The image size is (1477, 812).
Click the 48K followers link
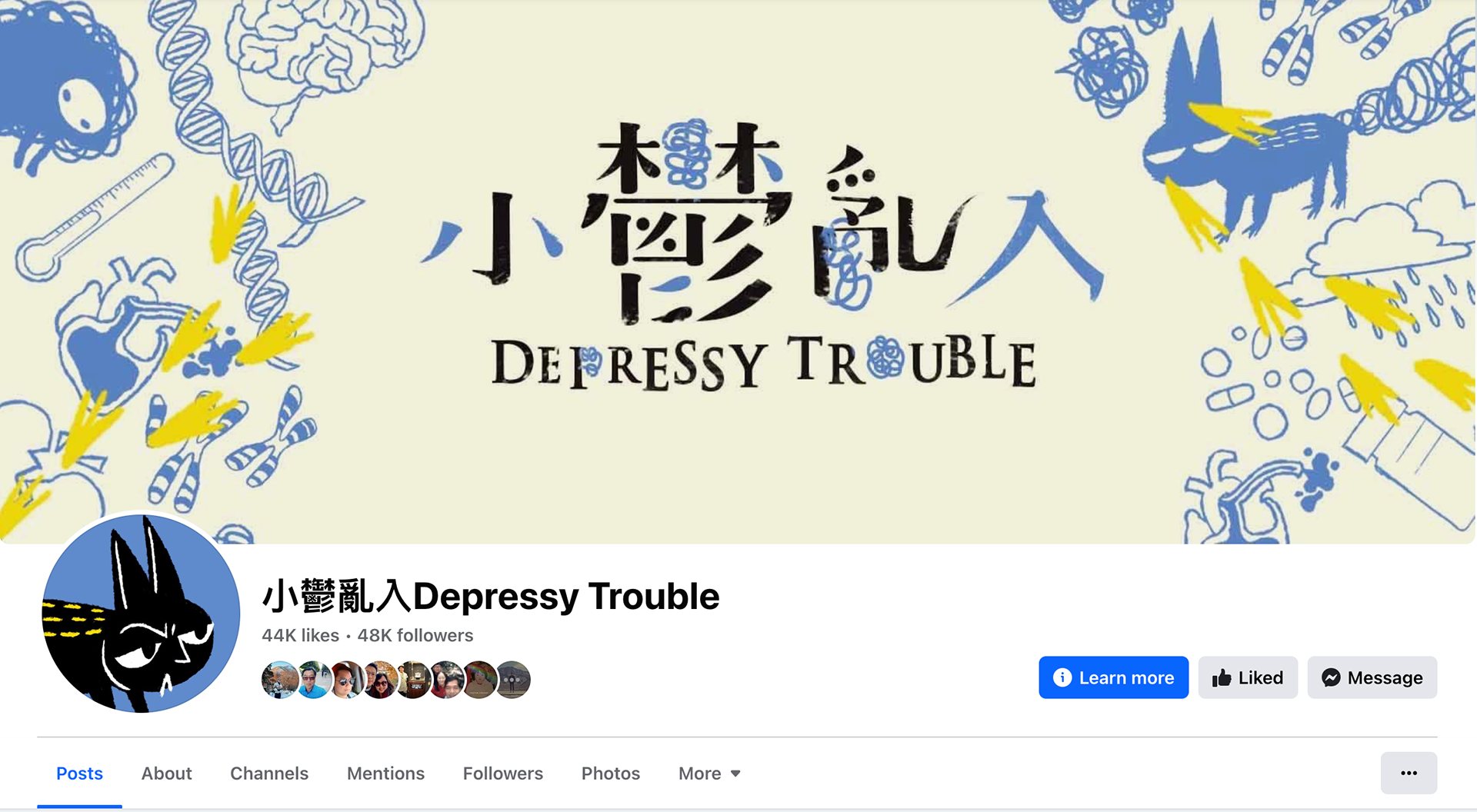415,635
